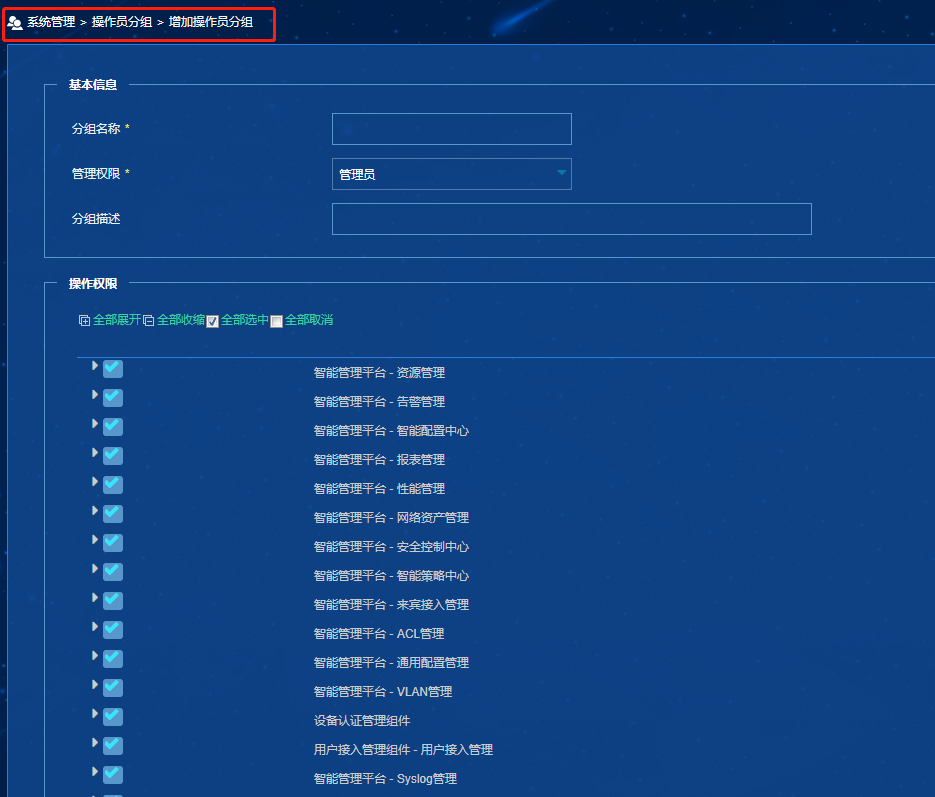Viewport: 935px width, 797px height.
Task: Select 智能管理平台 - VLAN管理 row text
Action: [383, 692]
